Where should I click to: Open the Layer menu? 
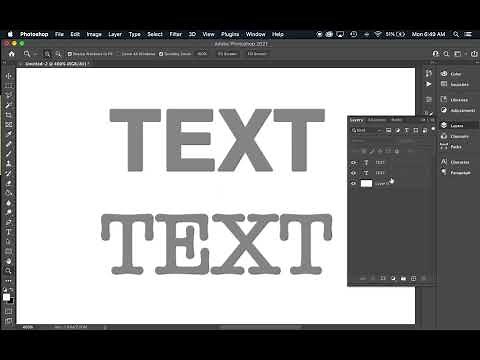115,34
